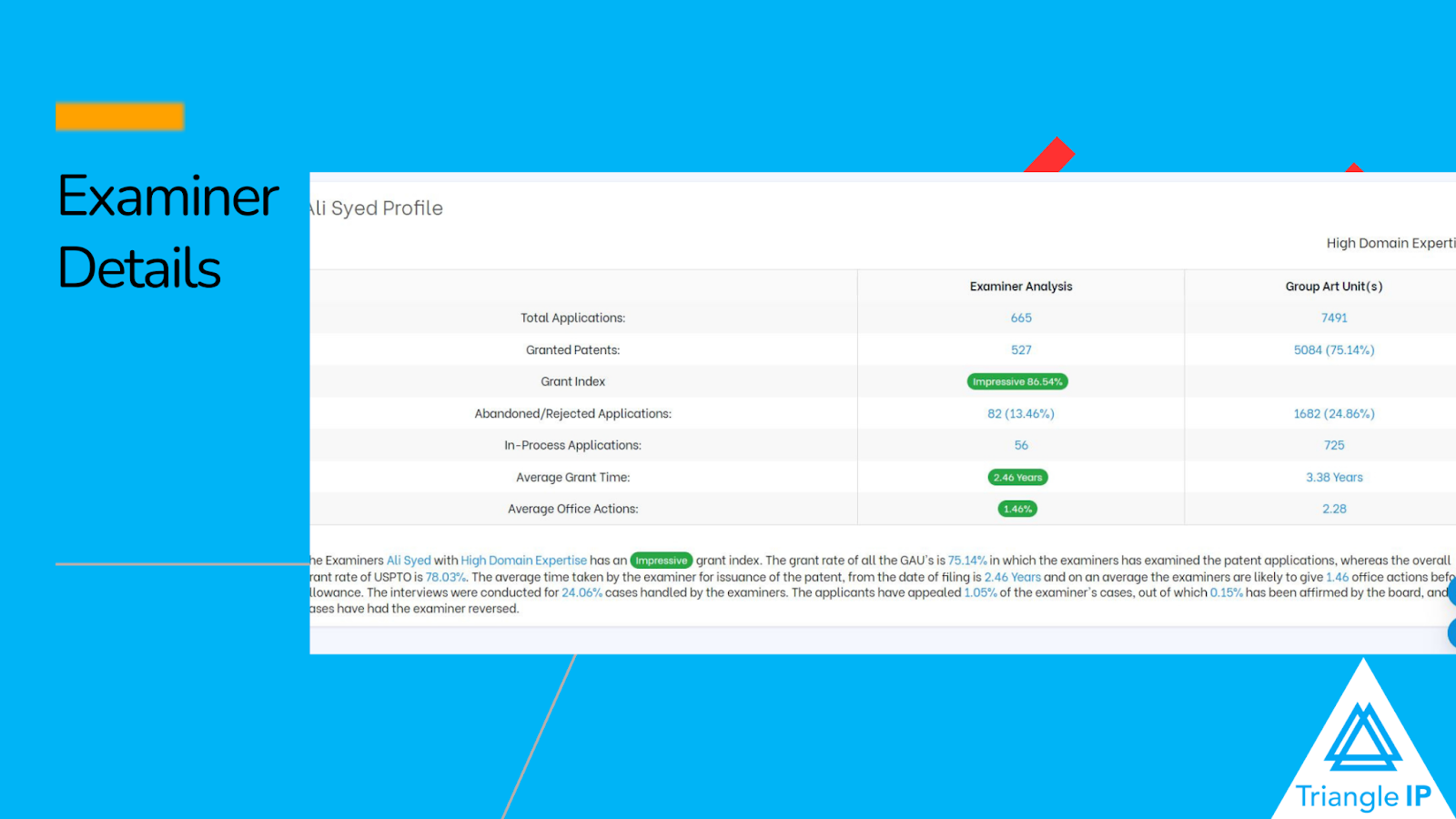The width and height of the screenshot is (1456, 819).
Task: Click the Examiner Analysis total applications value 665
Action: coord(1021,318)
